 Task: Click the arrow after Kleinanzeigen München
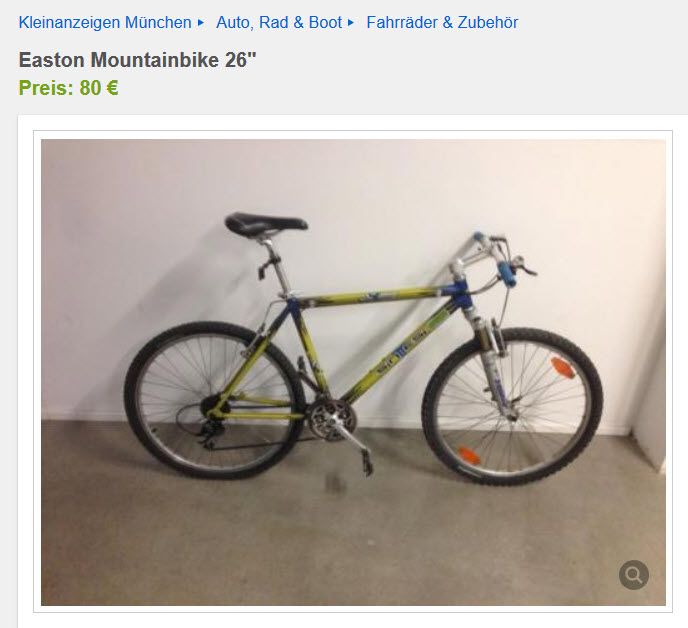201,22
